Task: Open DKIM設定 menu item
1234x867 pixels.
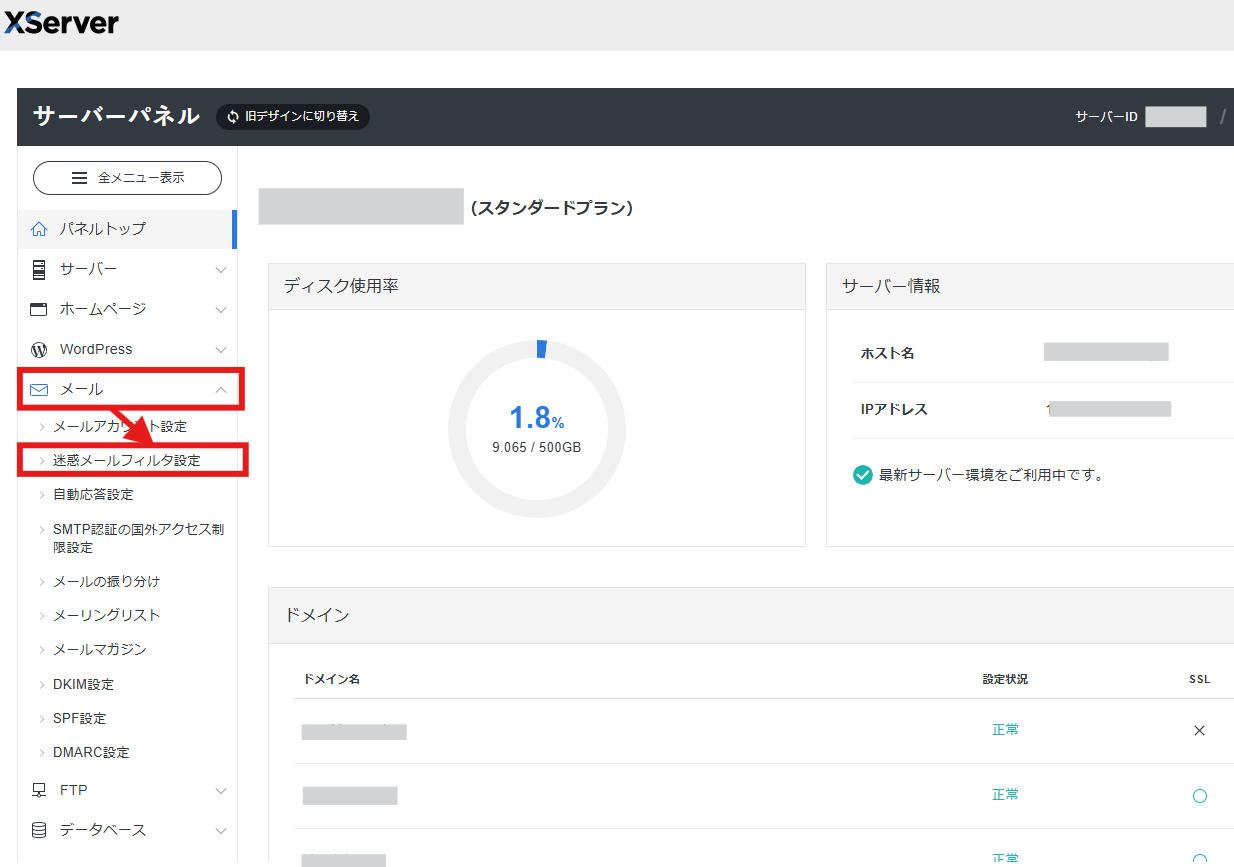Action: click(x=83, y=684)
